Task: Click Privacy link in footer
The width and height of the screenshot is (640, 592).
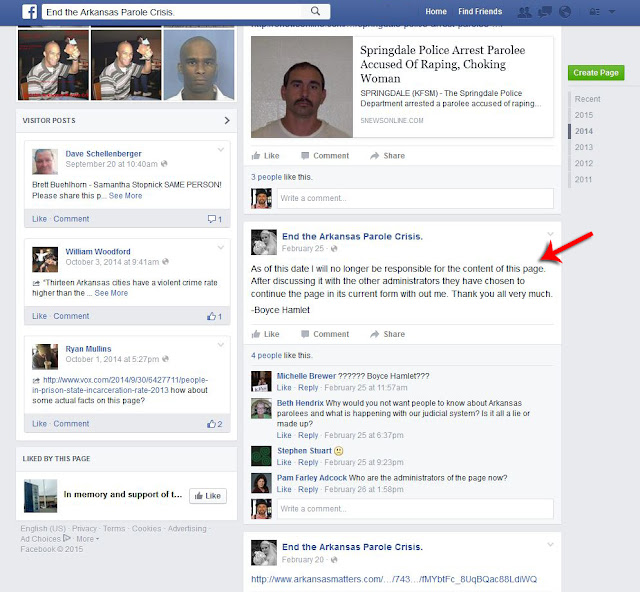Action: (84, 529)
